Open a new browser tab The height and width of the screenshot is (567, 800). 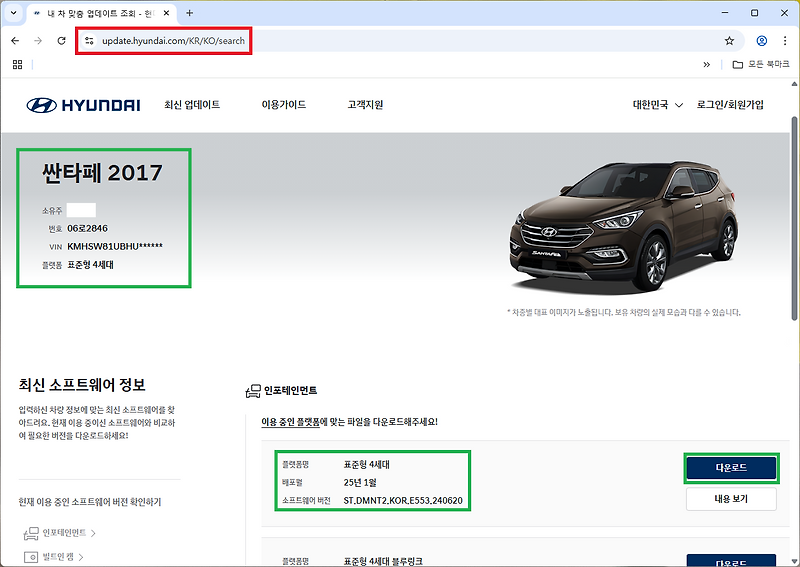pyautogui.click(x=189, y=13)
